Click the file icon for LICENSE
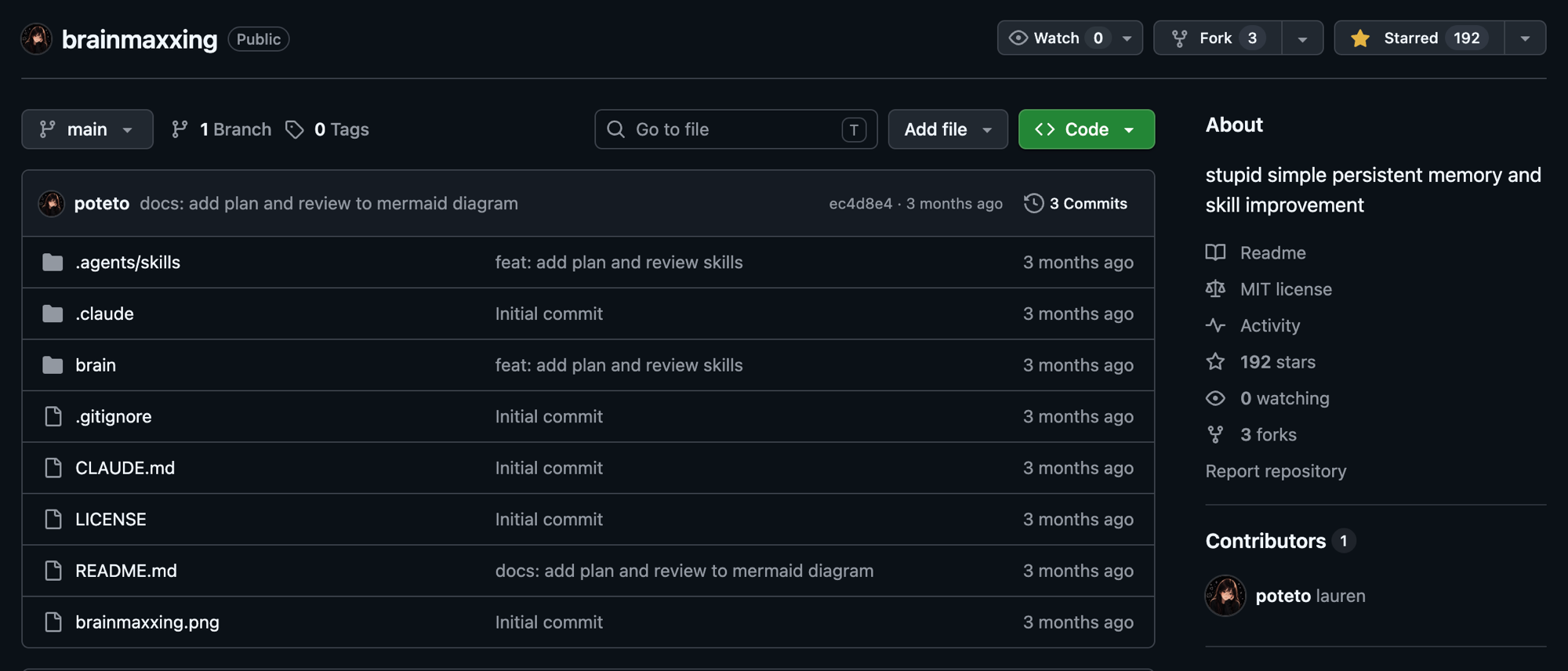Screen dimensions: 1568x671 [x=53, y=519]
